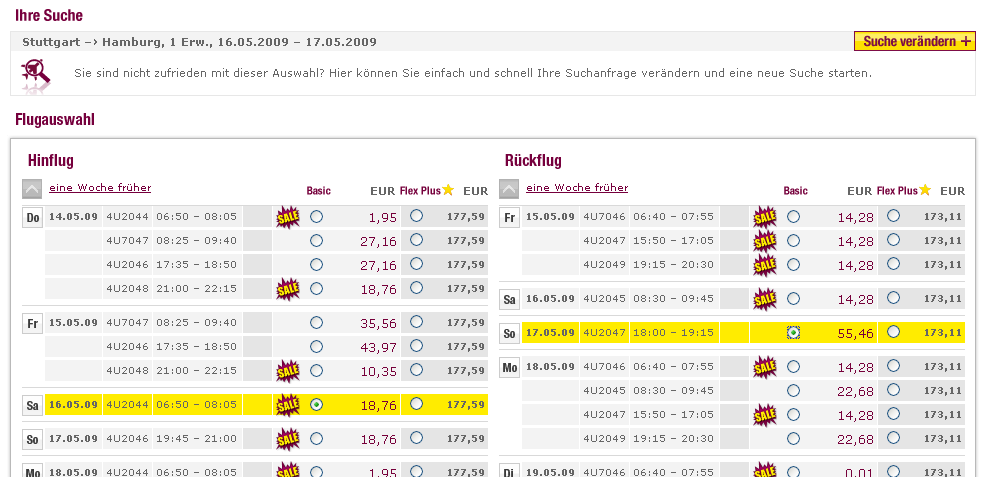Click the highlighted 17.05.09 return flight row
The image size is (992, 477).
point(640,332)
